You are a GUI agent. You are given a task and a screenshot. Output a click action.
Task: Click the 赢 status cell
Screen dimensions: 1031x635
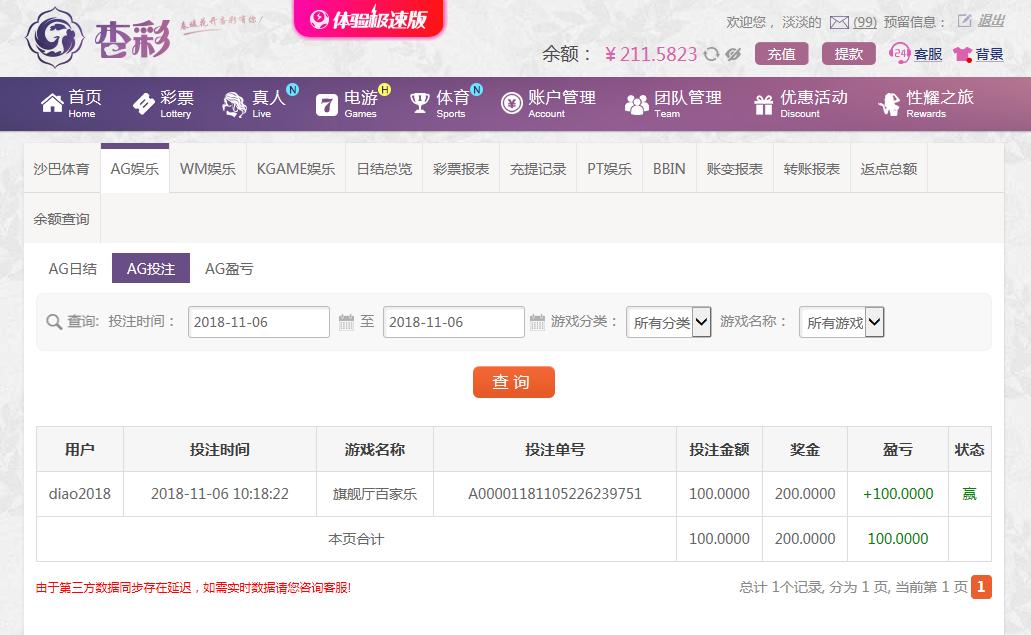click(x=969, y=494)
